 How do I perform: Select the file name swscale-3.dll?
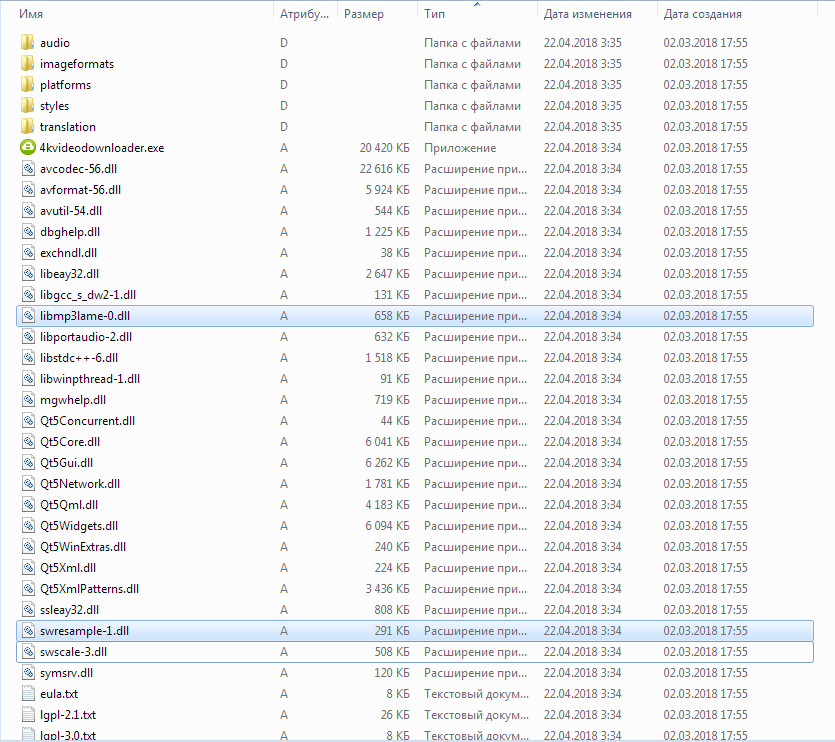(73, 652)
